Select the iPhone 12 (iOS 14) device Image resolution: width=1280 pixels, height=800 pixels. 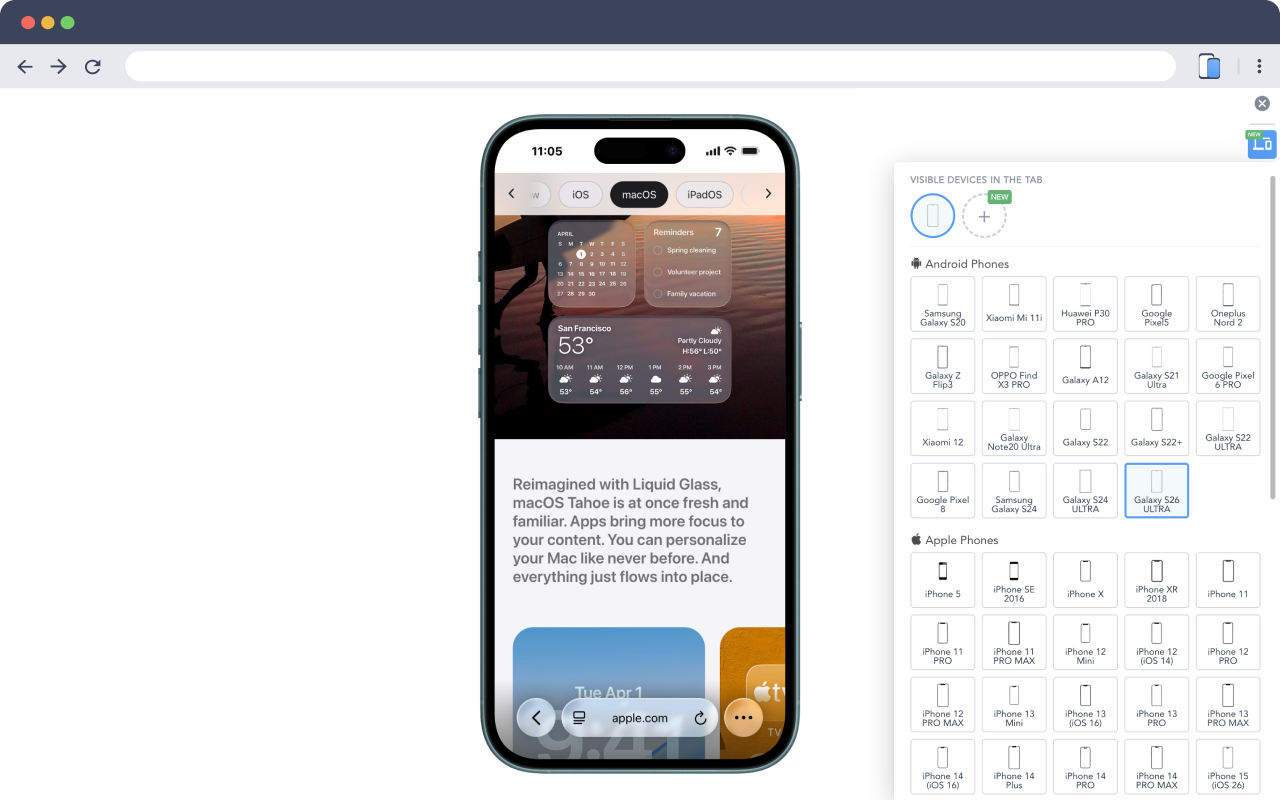click(1157, 643)
